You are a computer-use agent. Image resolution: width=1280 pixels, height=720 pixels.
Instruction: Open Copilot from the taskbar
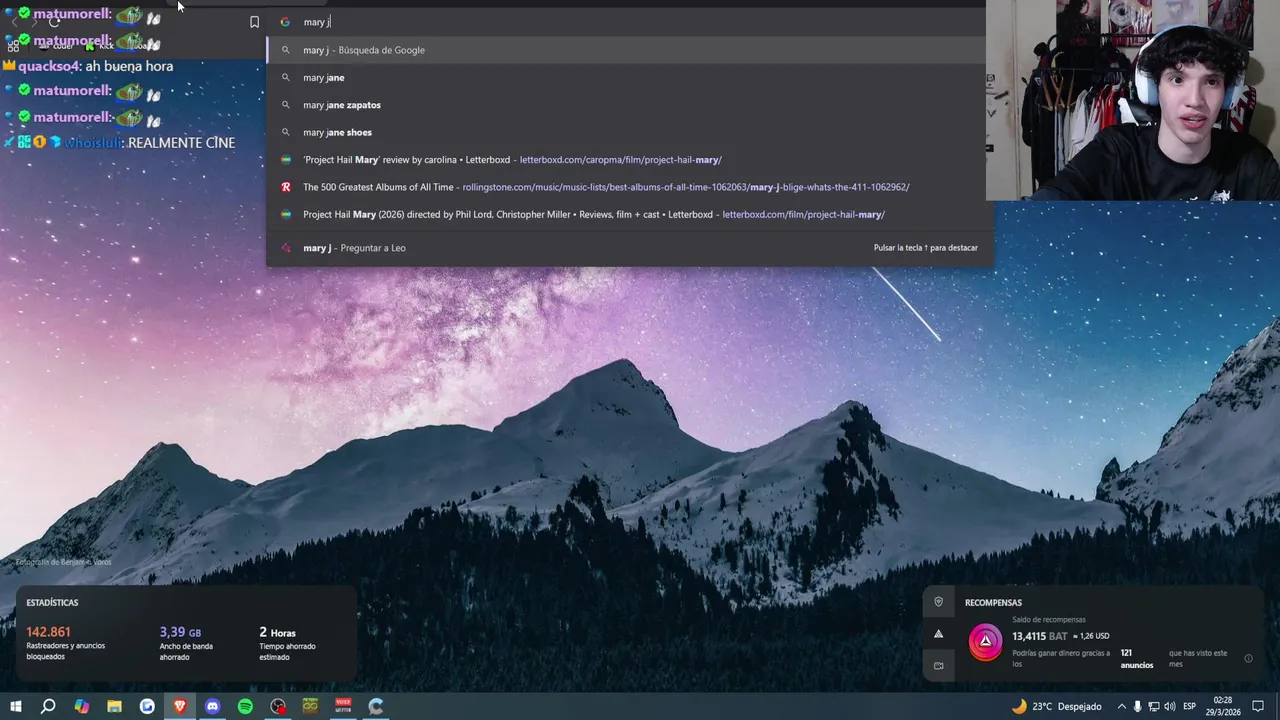tap(82, 706)
